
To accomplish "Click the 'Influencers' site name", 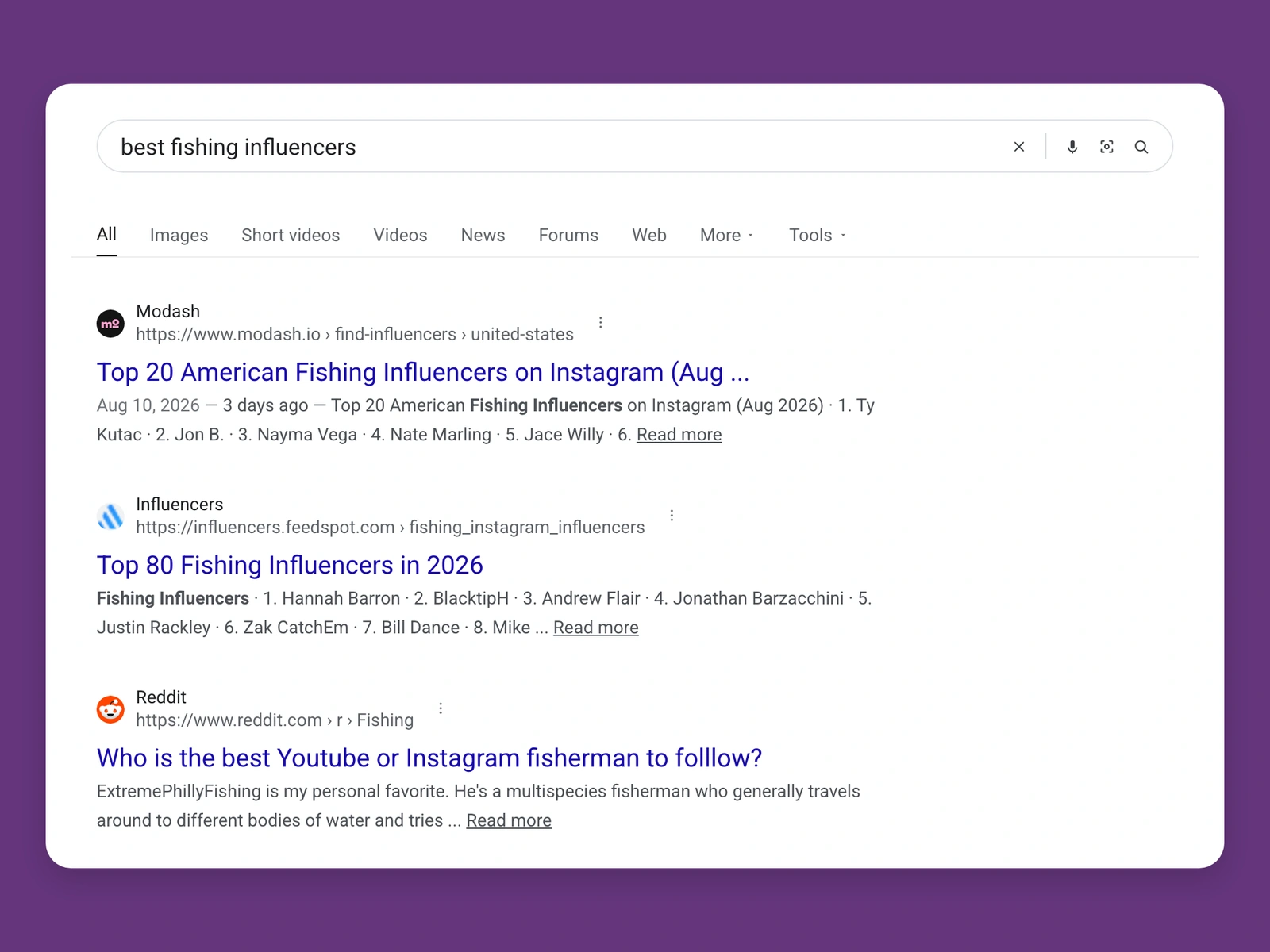I will 179,504.
